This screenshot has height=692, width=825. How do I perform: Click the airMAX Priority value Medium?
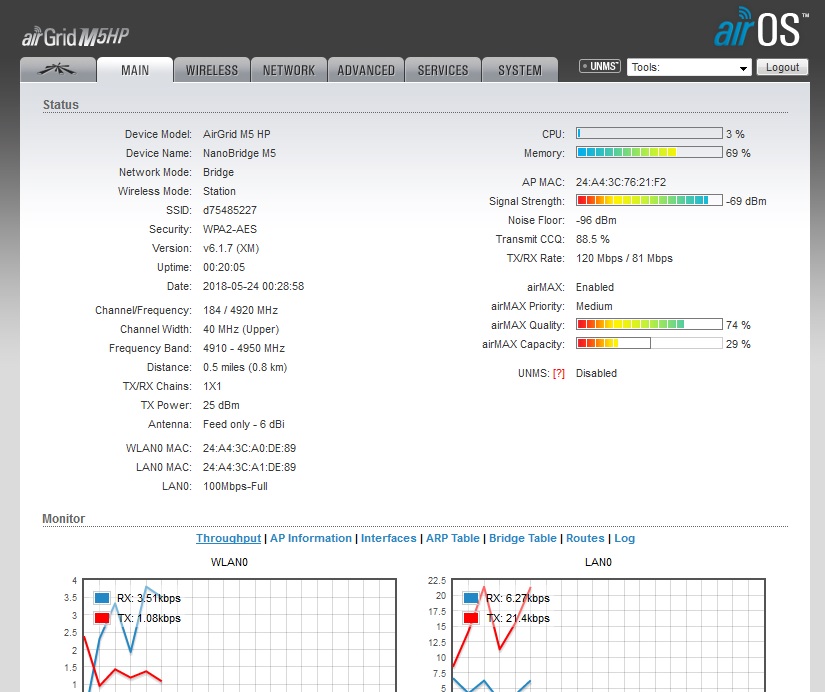click(594, 306)
